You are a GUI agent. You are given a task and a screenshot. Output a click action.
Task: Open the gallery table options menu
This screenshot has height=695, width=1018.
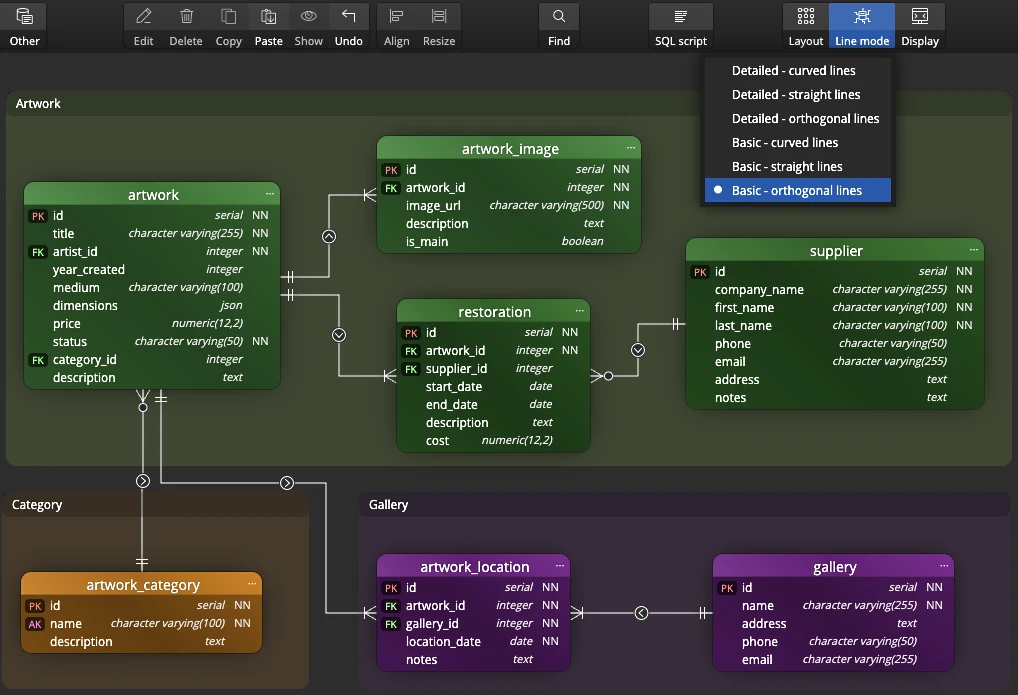pyautogui.click(x=944, y=566)
